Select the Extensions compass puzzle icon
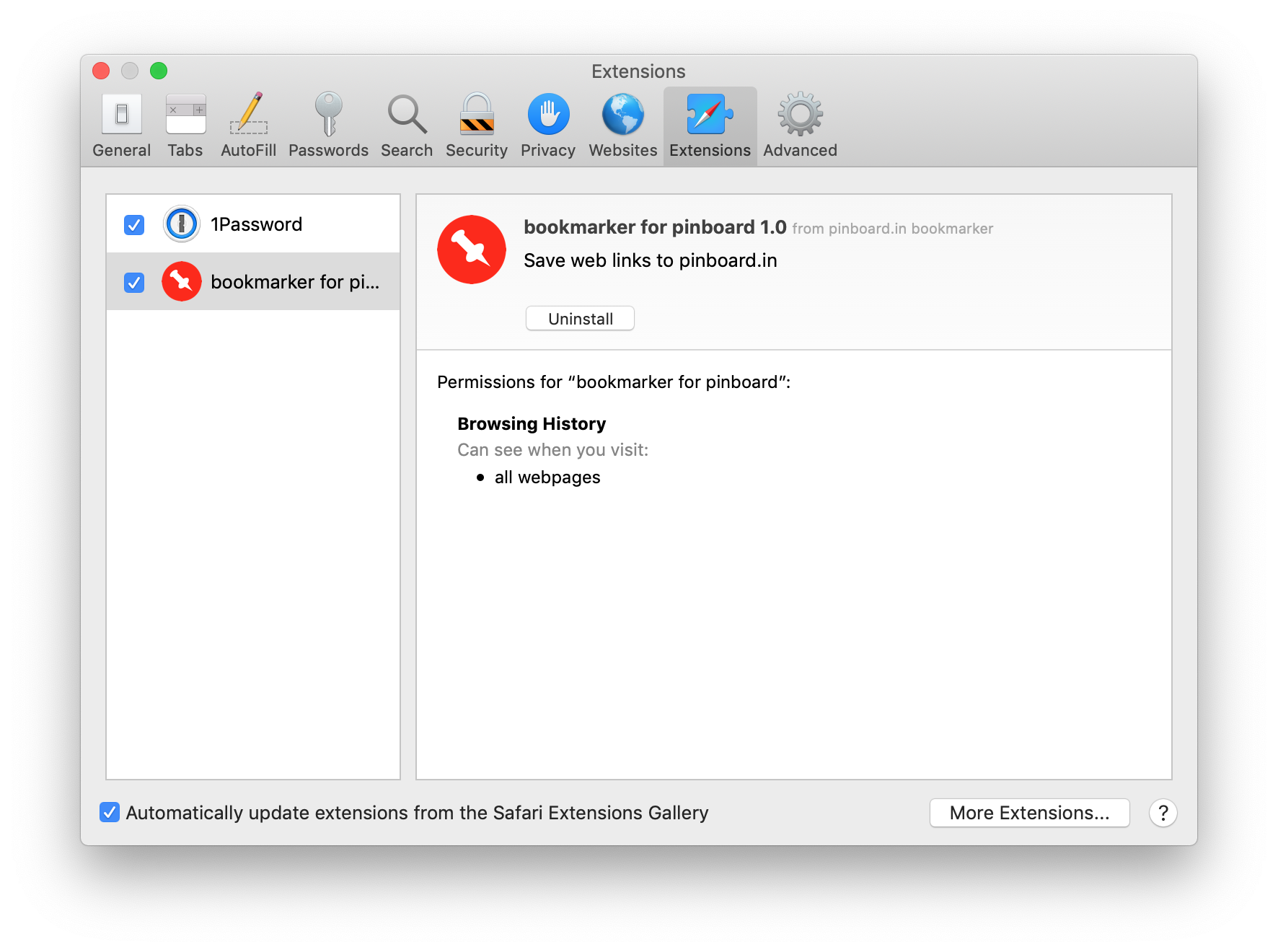The height and width of the screenshot is (952, 1278). 710,125
